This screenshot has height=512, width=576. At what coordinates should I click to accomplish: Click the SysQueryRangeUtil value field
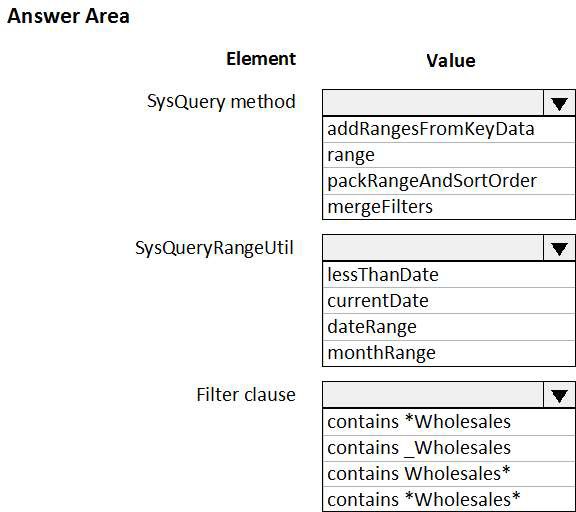[433, 249]
